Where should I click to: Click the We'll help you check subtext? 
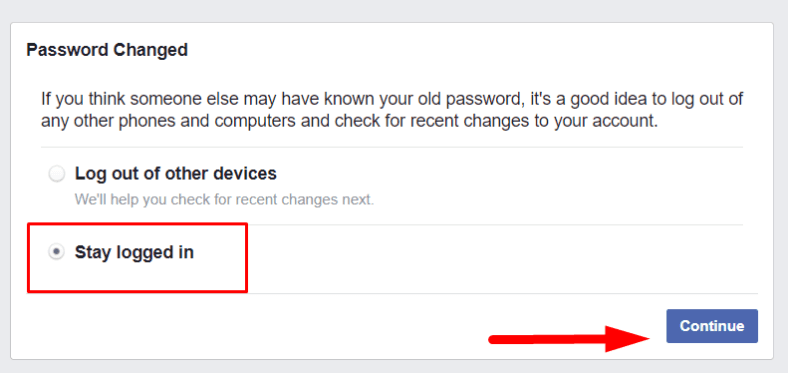224,200
